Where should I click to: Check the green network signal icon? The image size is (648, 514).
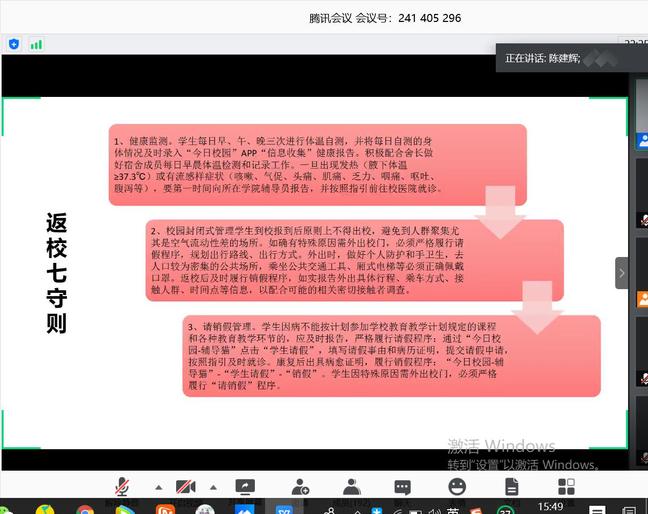pos(37,44)
